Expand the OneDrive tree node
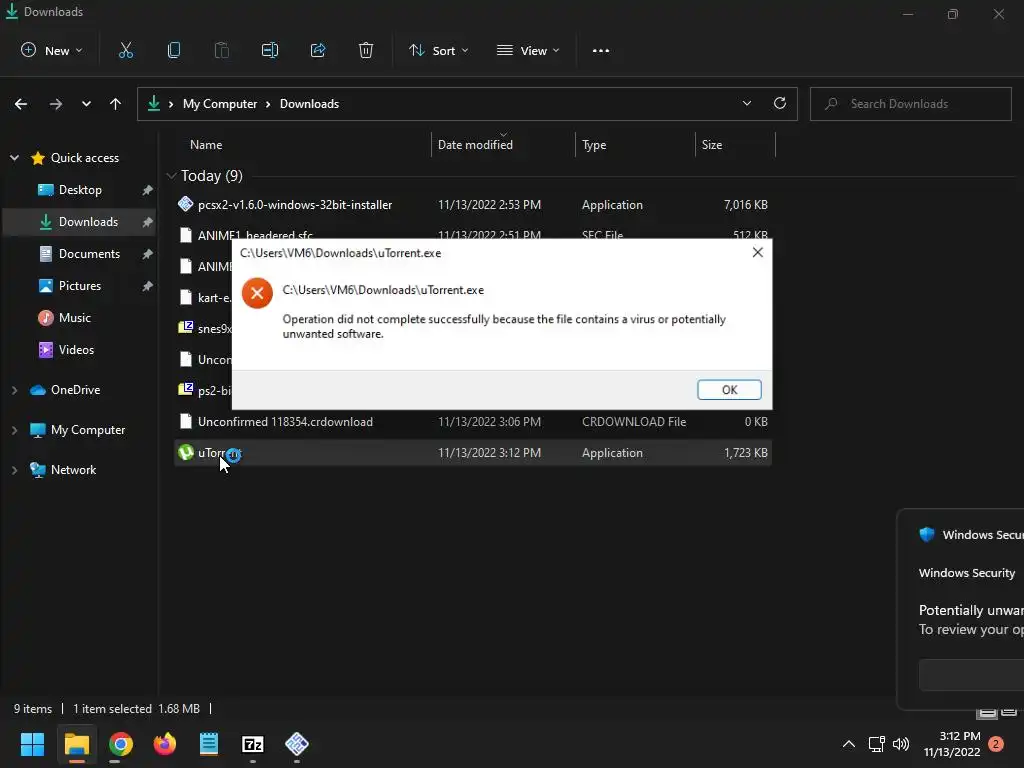The height and width of the screenshot is (768, 1024). pyautogui.click(x=14, y=390)
